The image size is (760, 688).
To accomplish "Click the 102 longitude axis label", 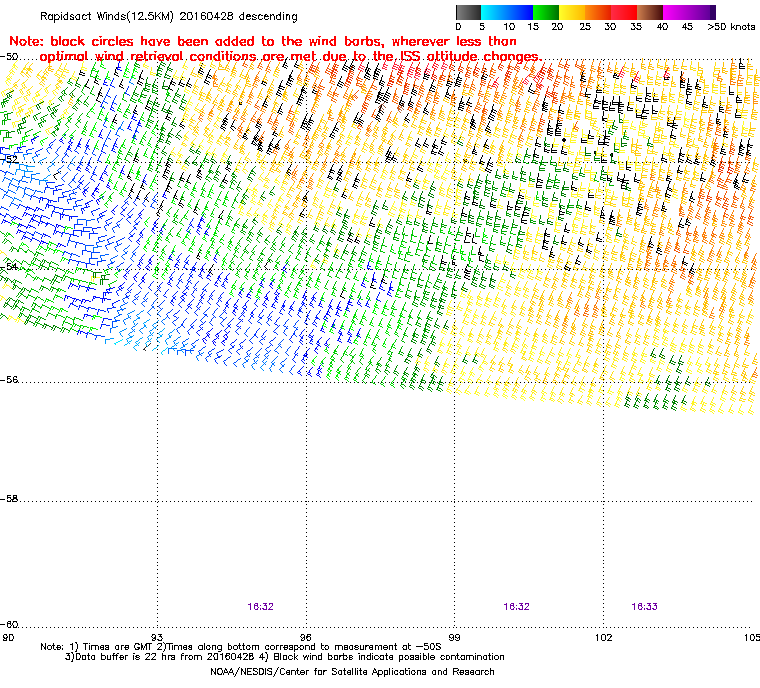I will tap(603, 637).
